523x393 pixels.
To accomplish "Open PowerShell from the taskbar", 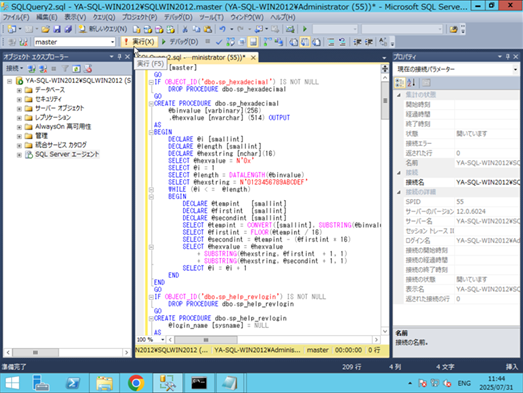I will (x=73, y=383).
